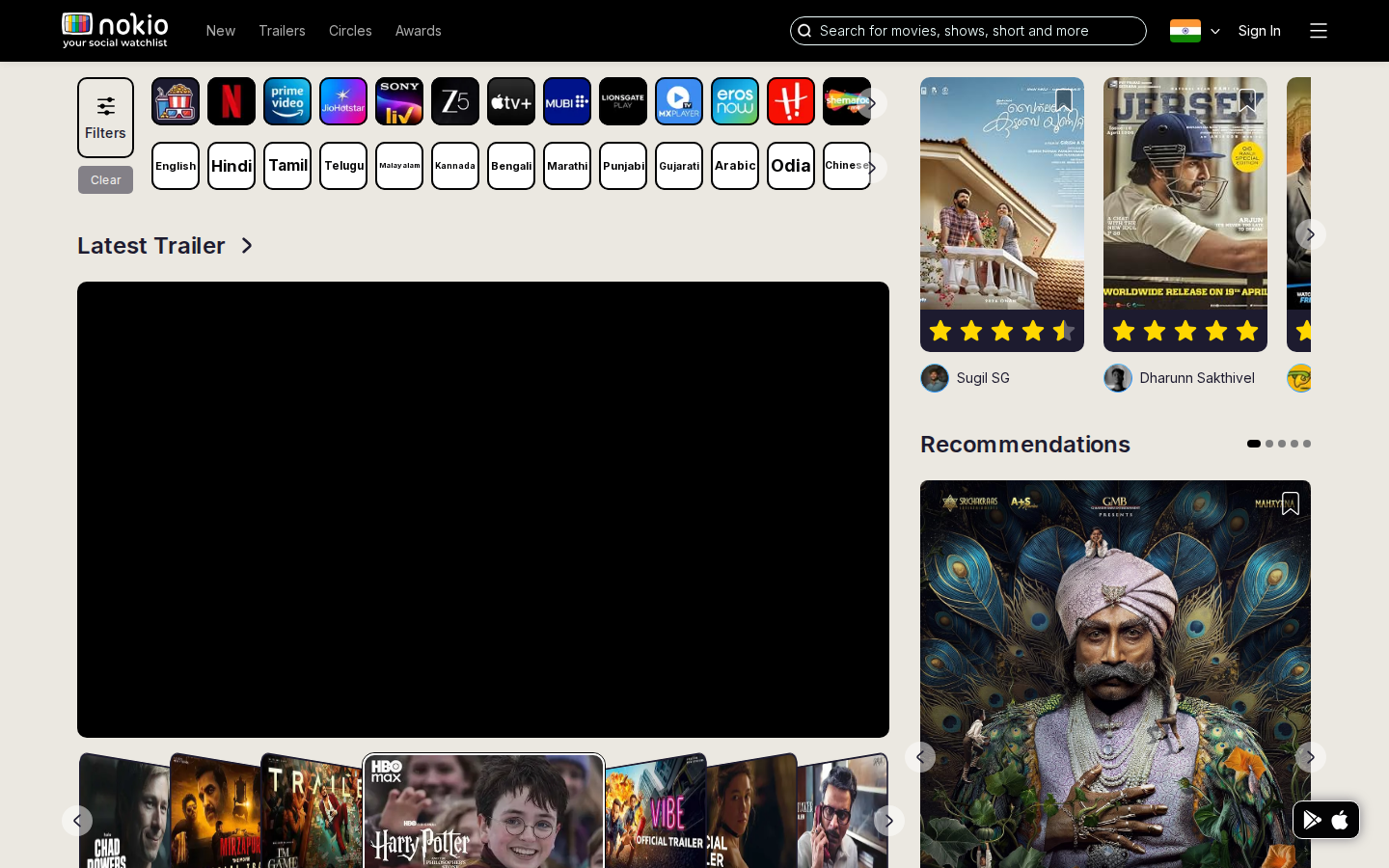Toggle the Marathi language filter
This screenshot has width=1389, height=868.
coord(567,166)
